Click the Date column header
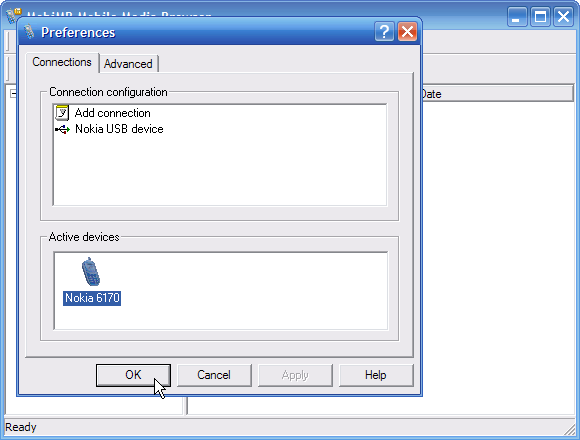 [496, 94]
